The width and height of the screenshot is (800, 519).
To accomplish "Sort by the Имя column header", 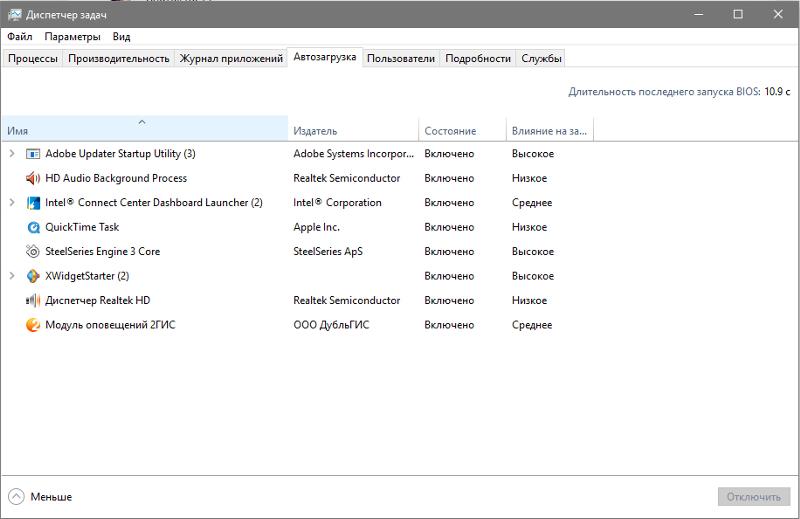I will coord(145,128).
